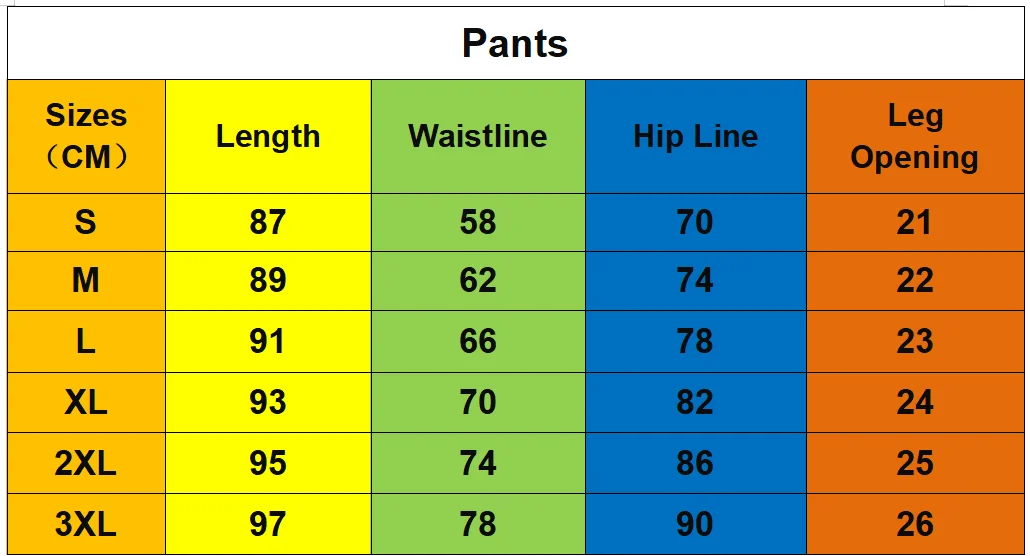The image size is (1030, 556).
Task: Select the Sizes (CM) header cell
Action: 86,137
